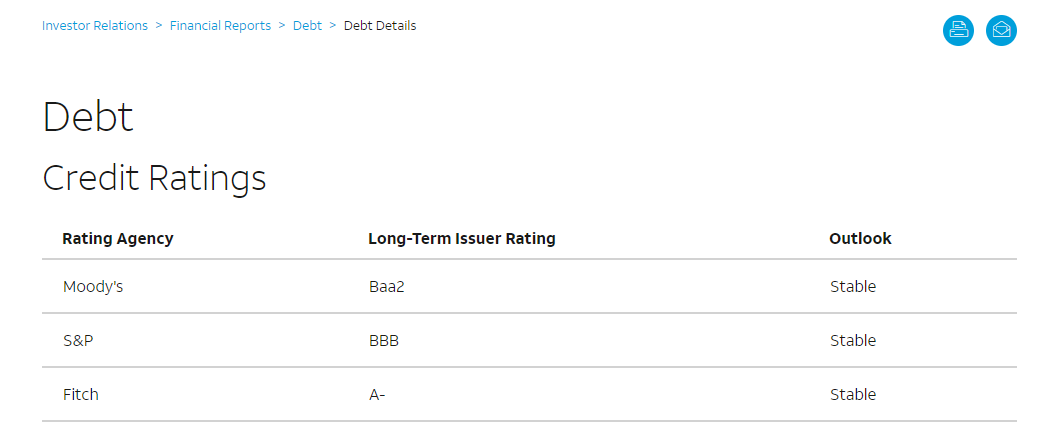
Task: Select the S&P agency cell
Action: pyautogui.click(x=78, y=340)
